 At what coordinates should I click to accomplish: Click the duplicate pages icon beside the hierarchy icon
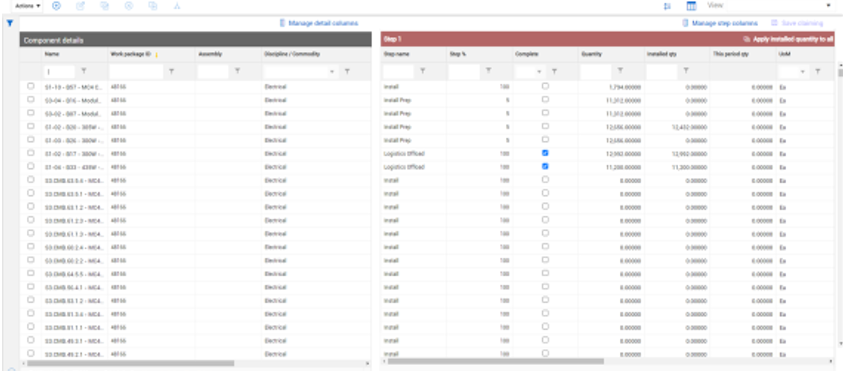click(x=153, y=6)
